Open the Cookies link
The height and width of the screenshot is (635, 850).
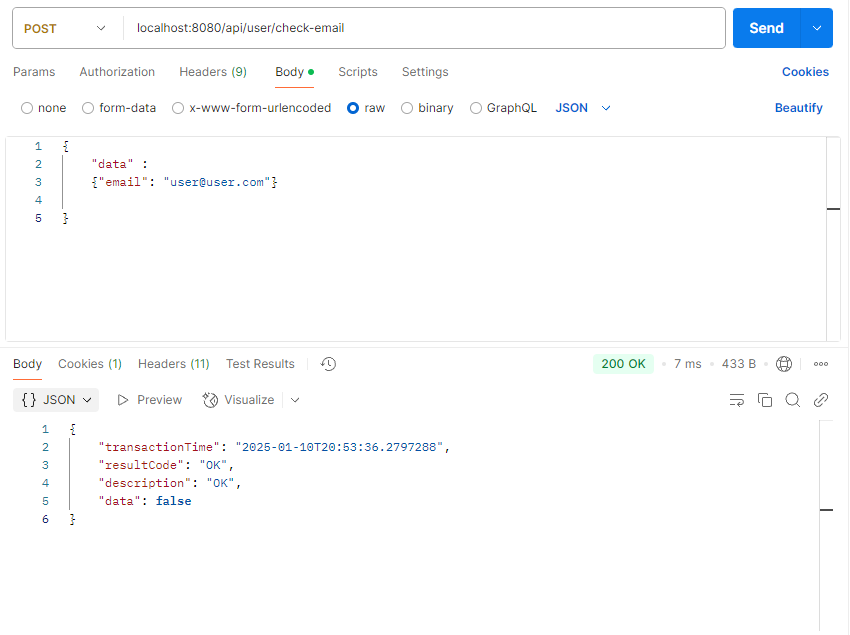(805, 72)
